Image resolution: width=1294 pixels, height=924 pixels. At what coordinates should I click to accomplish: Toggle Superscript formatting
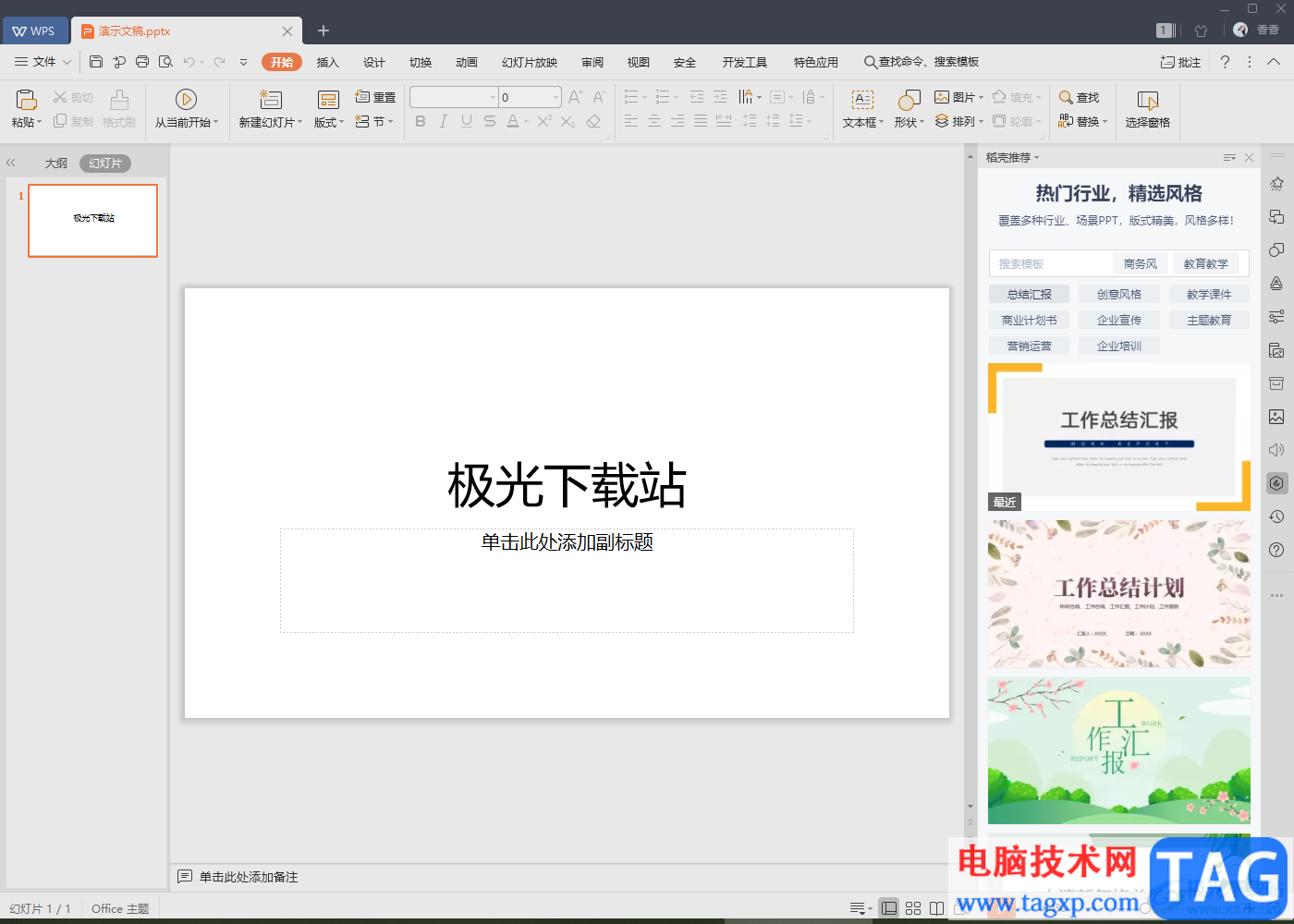(x=544, y=121)
